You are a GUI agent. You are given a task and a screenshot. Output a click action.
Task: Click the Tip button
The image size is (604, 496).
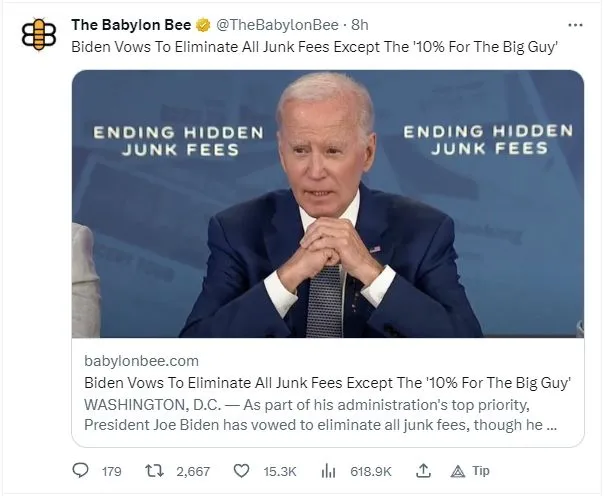click(x=470, y=470)
